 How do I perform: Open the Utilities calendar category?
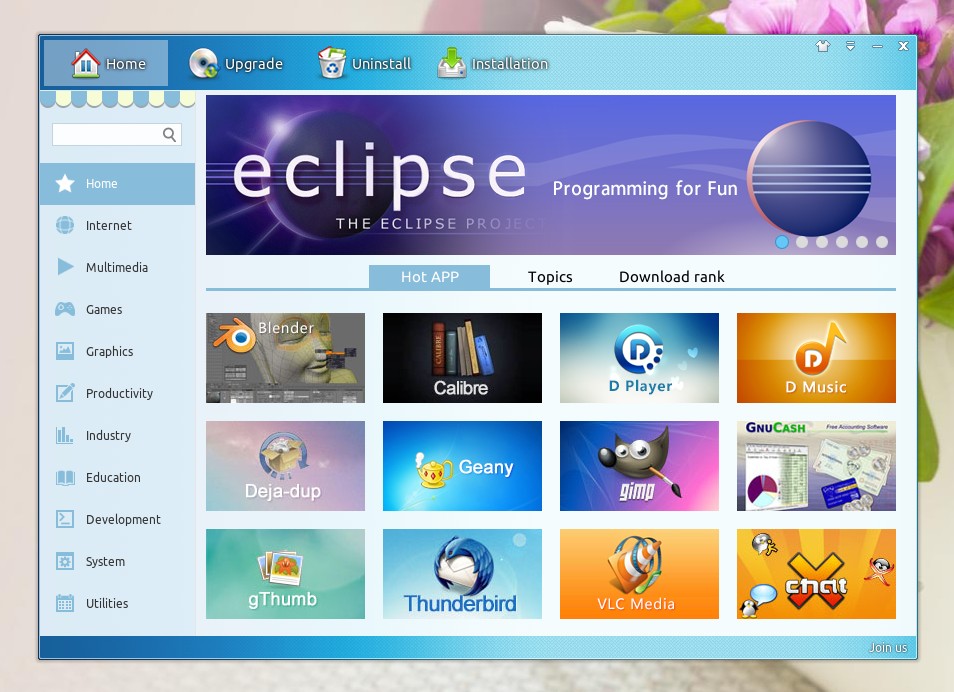(117, 604)
